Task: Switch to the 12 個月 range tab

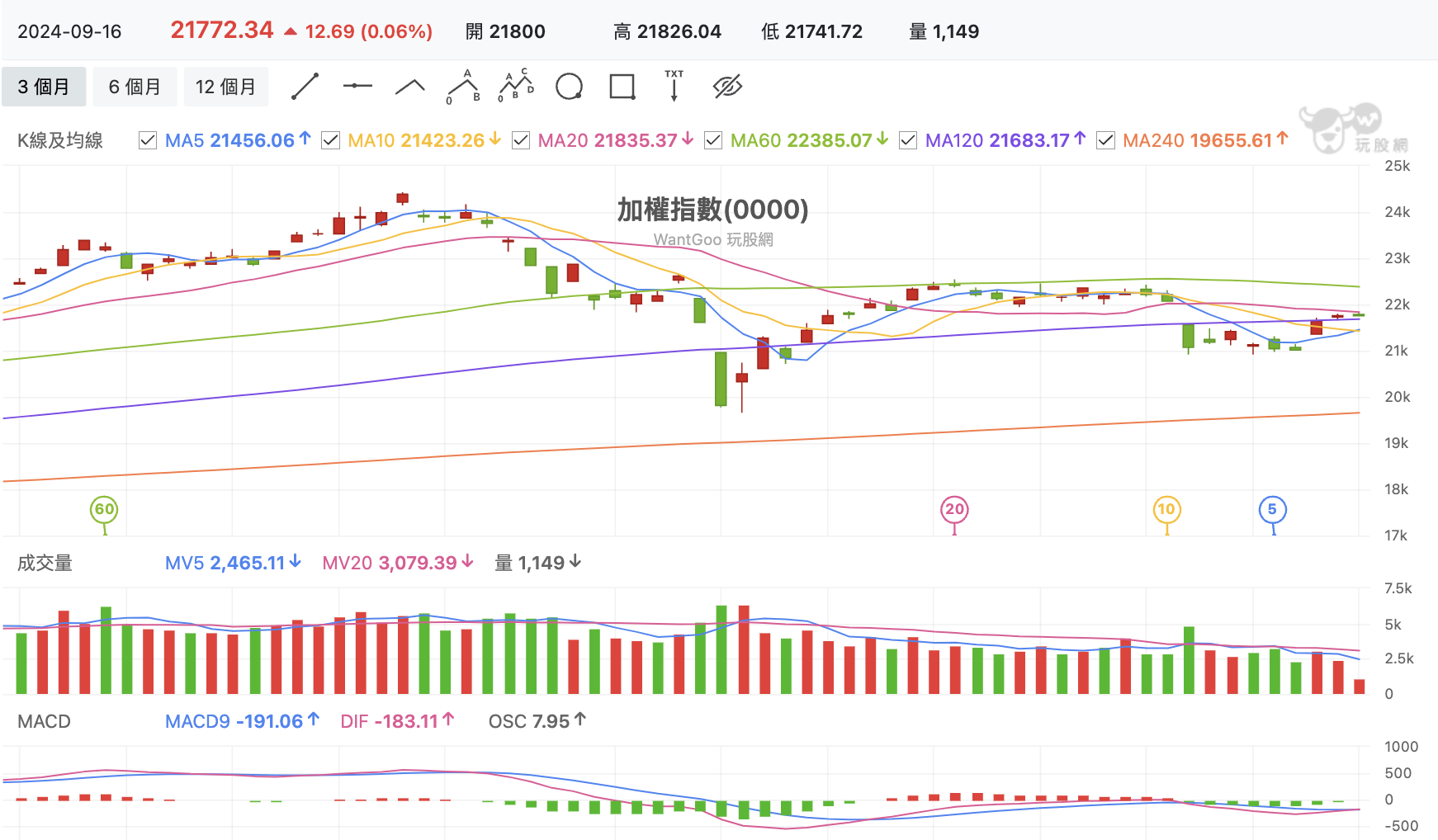Action: [x=226, y=87]
